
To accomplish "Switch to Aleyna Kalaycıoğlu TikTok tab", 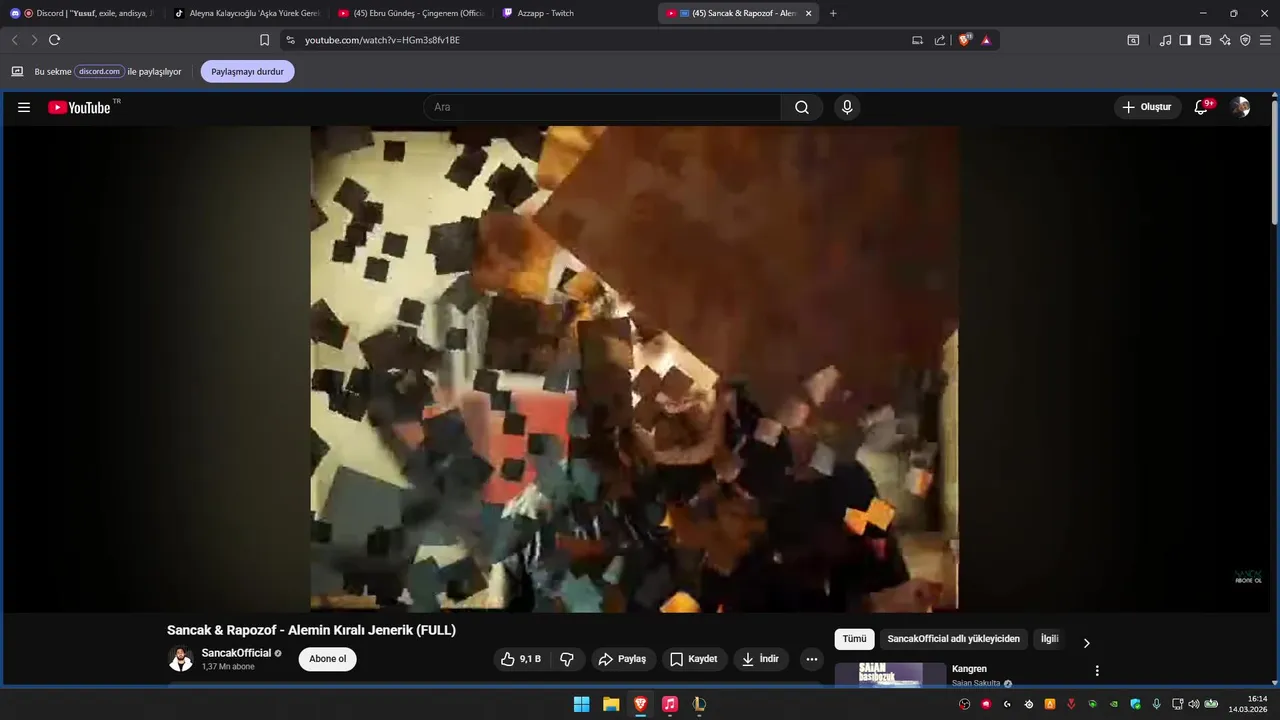I will [x=247, y=13].
